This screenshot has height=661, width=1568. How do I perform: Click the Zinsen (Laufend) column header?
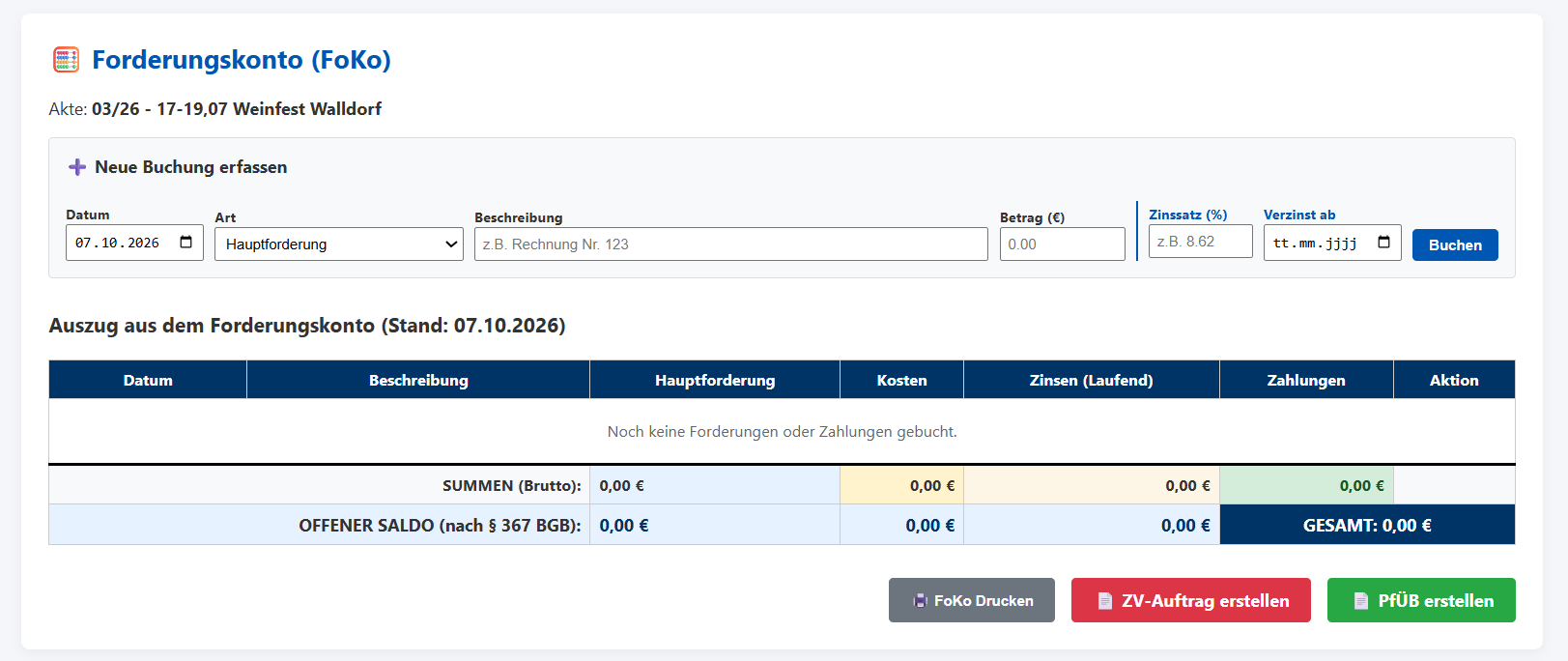pos(1092,380)
